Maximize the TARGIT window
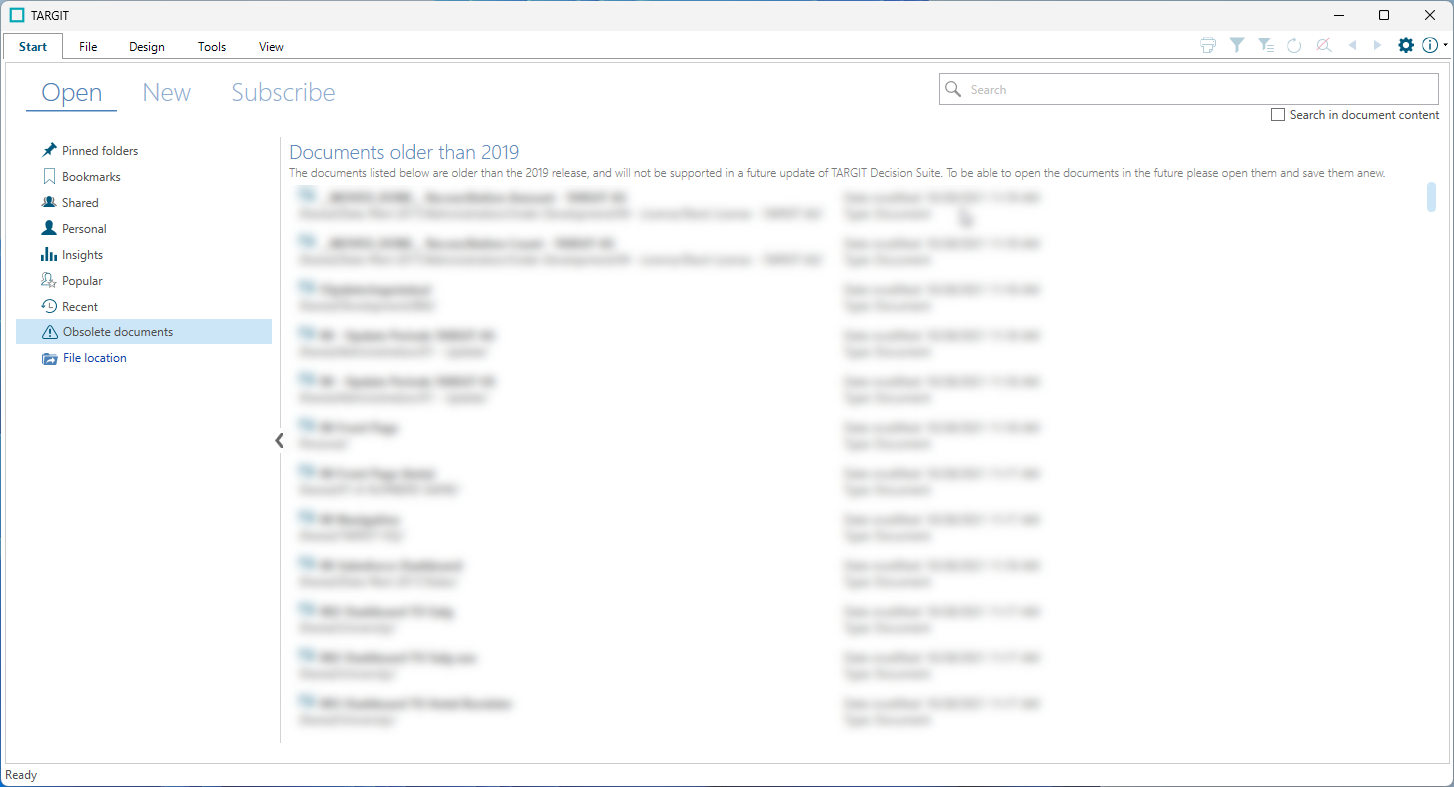This screenshot has height=787, width=1454. tap(1384, 15)
